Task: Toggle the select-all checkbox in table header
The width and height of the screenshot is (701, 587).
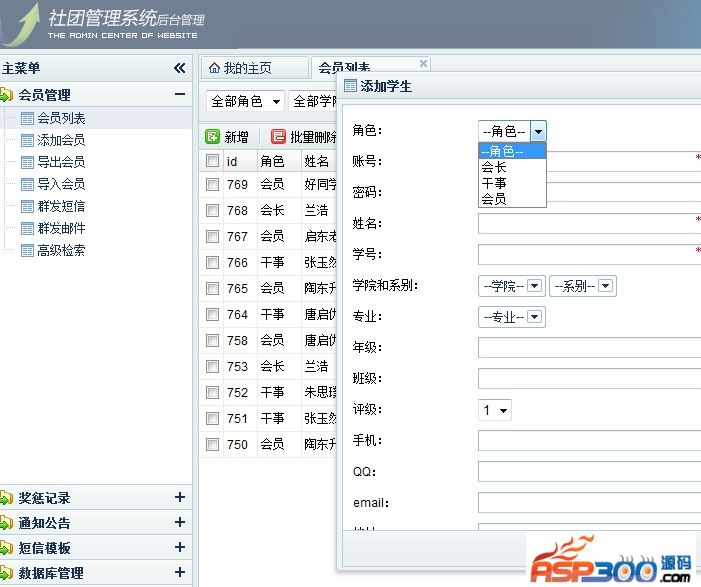Action: click(212, 160)
